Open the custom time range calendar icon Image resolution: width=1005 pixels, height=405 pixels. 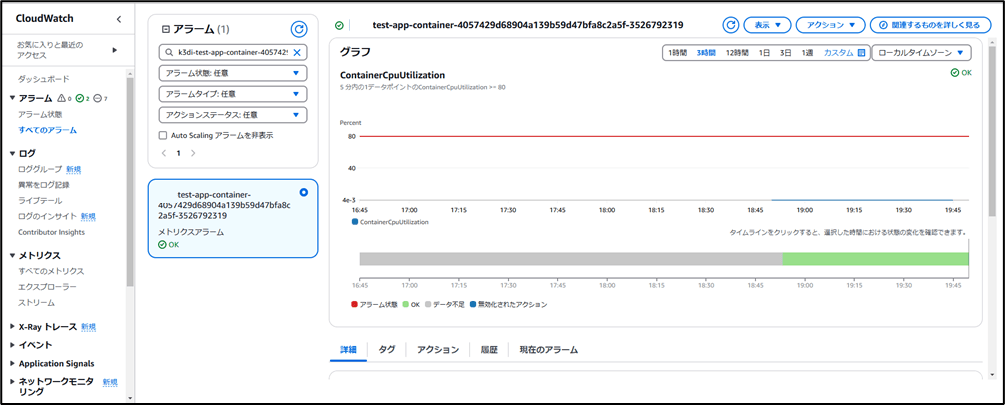click(862, 53)
